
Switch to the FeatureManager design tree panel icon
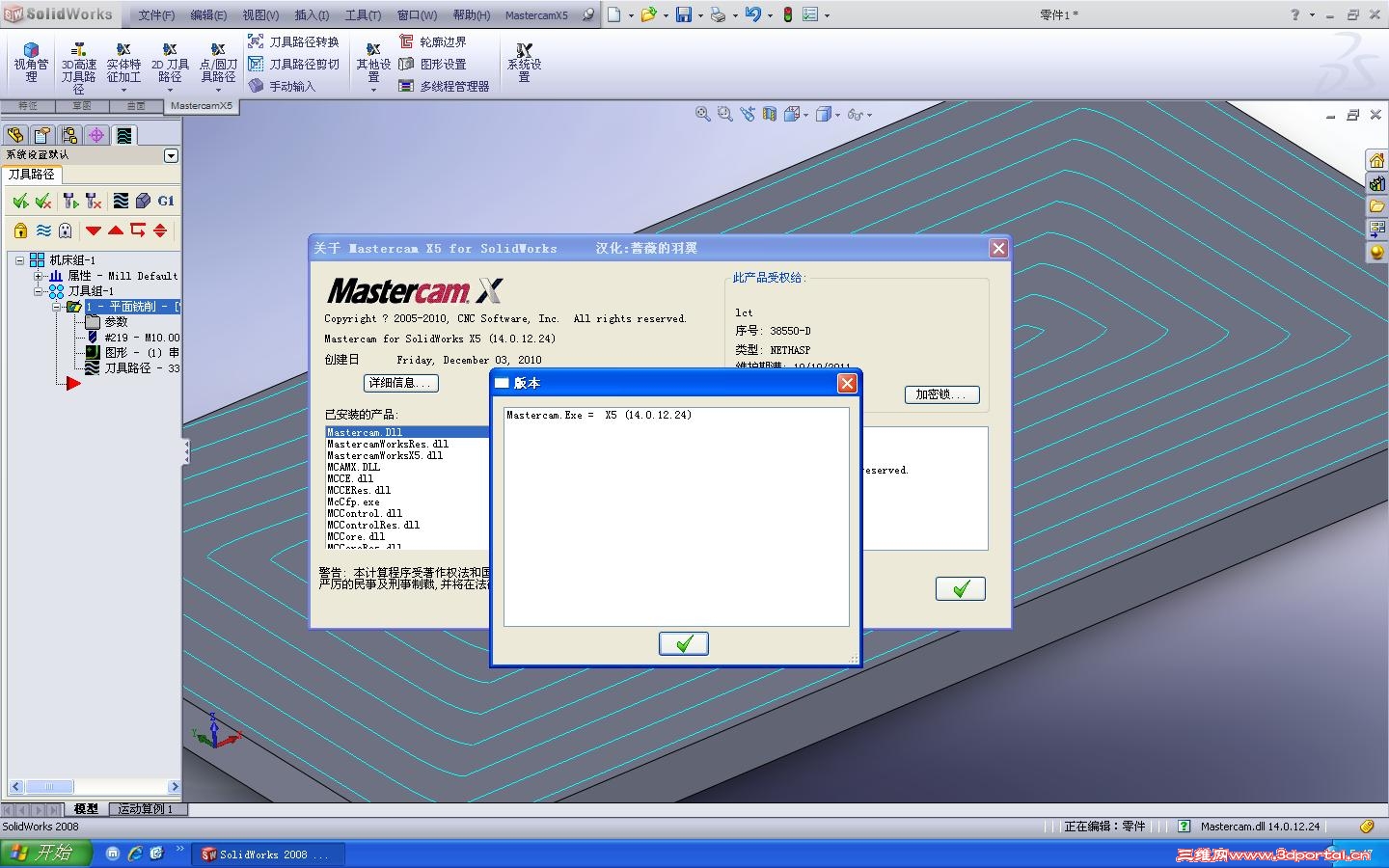tap(14, 135)
